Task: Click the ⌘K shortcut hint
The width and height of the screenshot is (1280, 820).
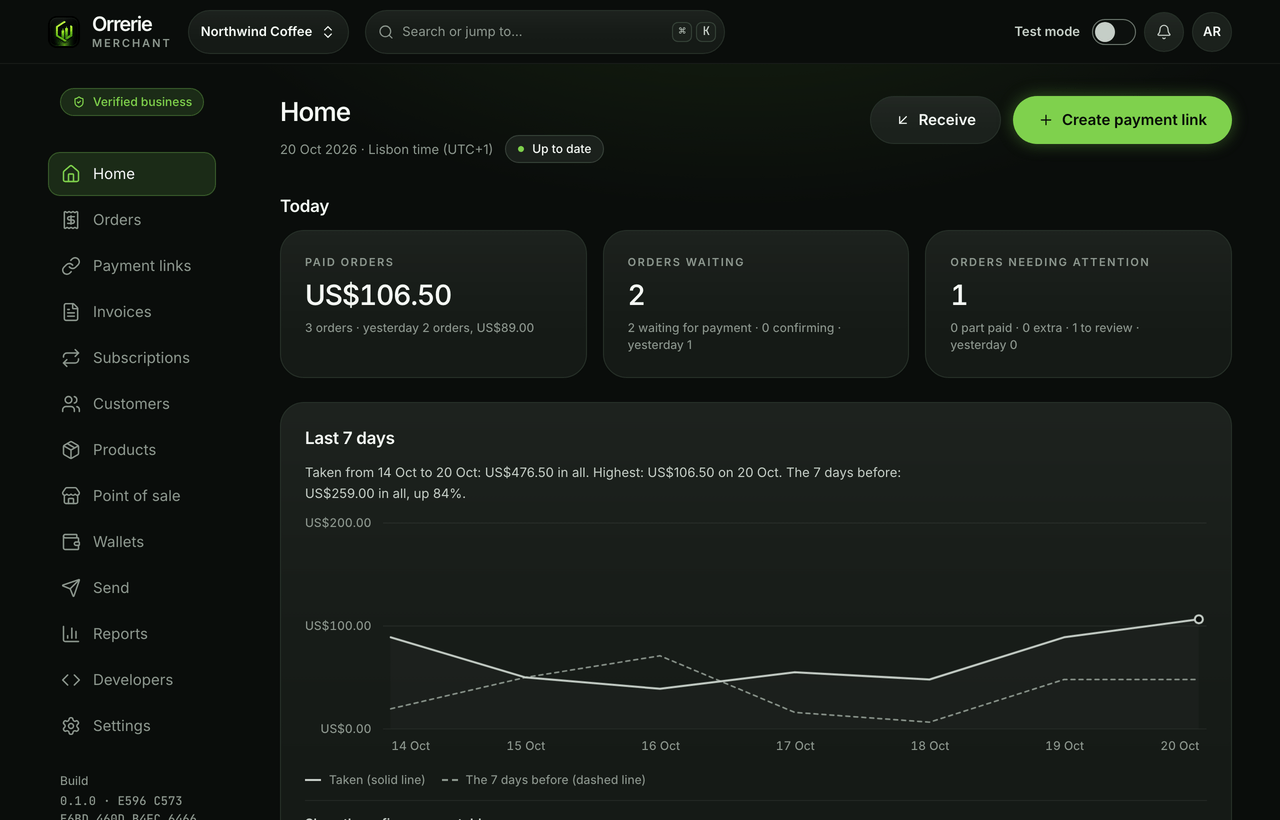Action: (x=695, y=32)
